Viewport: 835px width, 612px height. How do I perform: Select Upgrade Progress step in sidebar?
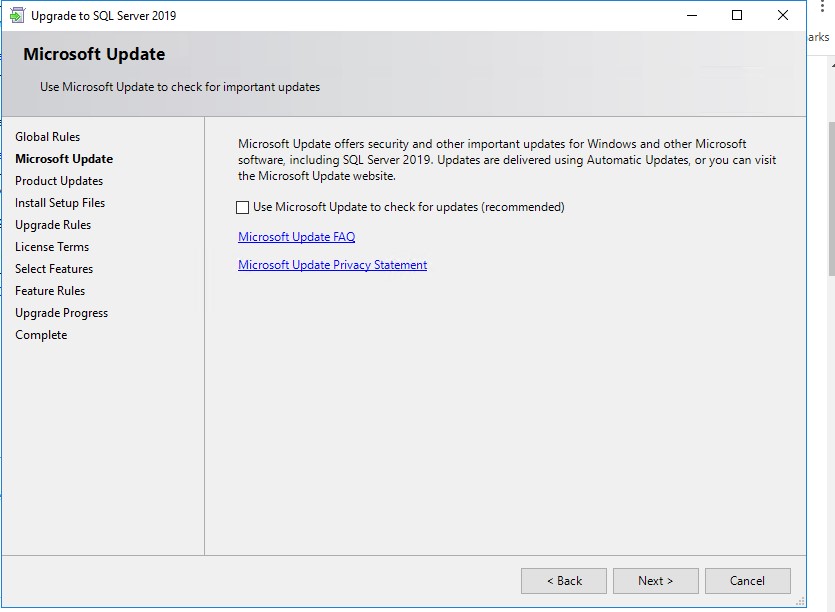(x=62, y=313)
